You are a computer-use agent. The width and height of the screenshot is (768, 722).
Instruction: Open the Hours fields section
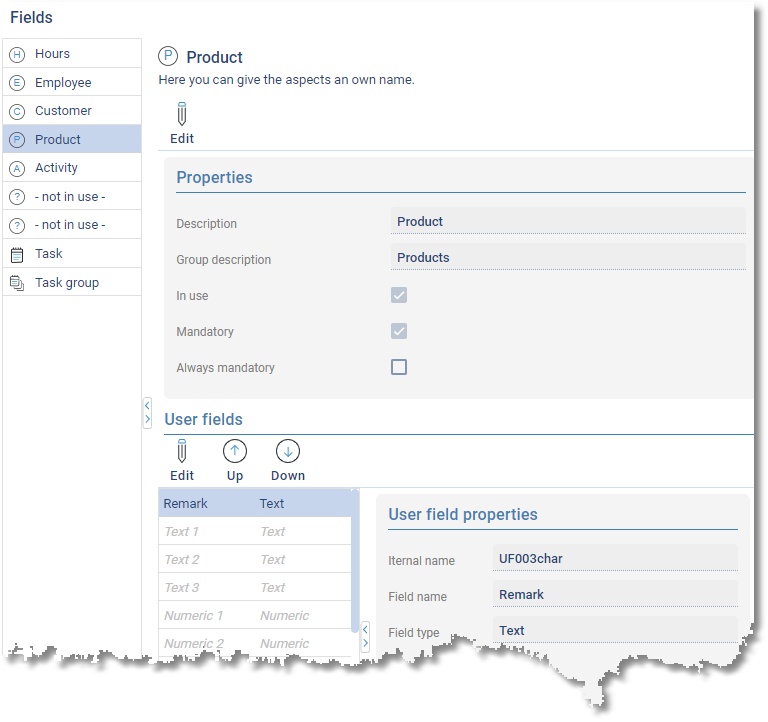72,54
